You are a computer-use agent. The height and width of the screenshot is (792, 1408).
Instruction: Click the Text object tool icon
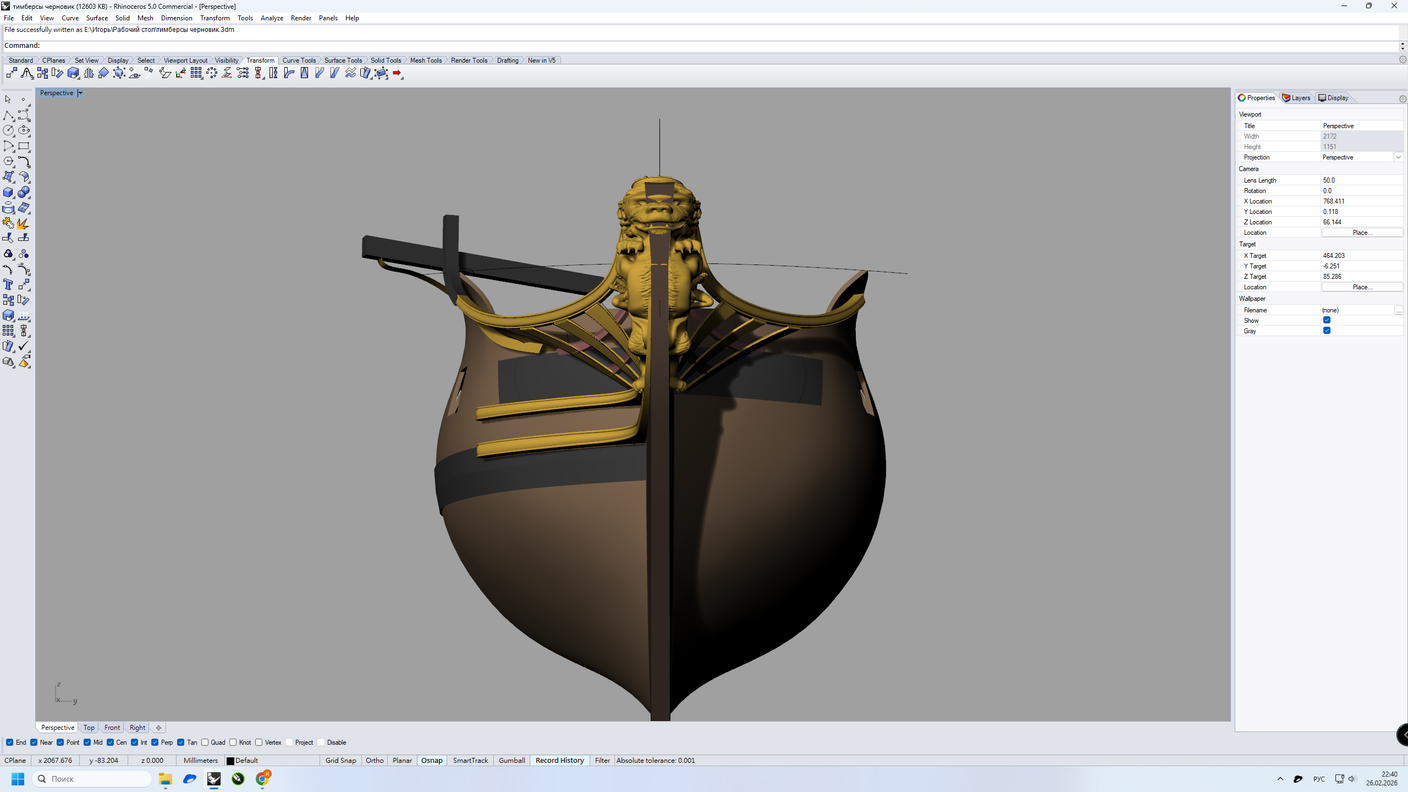[x=8, y=284]
